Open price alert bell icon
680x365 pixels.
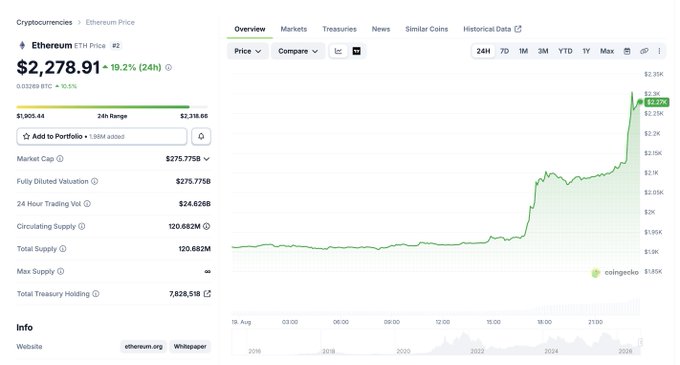pyautogui.click(x=201, y=136)
